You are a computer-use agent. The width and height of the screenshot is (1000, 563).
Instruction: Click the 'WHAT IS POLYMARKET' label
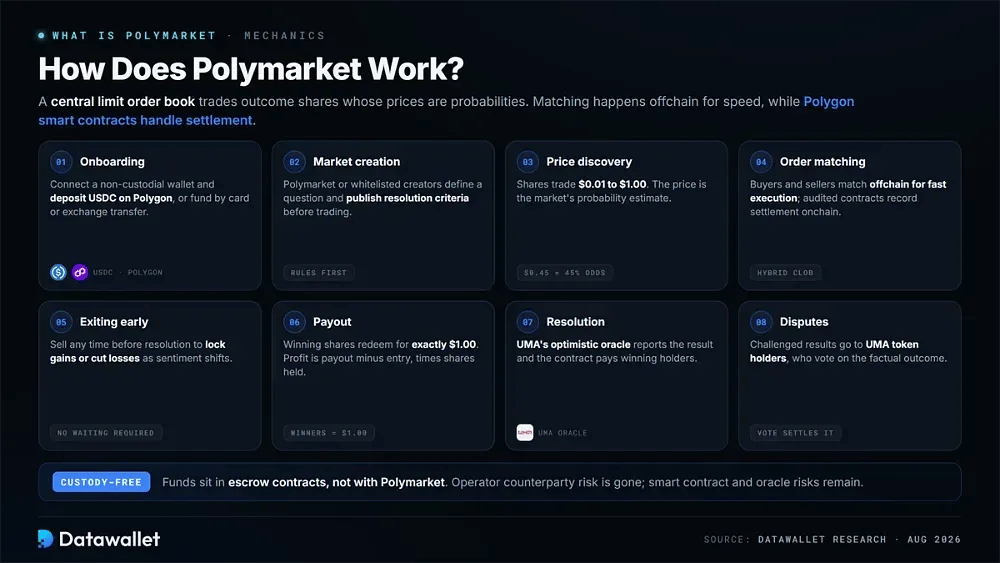coord(134,36)
